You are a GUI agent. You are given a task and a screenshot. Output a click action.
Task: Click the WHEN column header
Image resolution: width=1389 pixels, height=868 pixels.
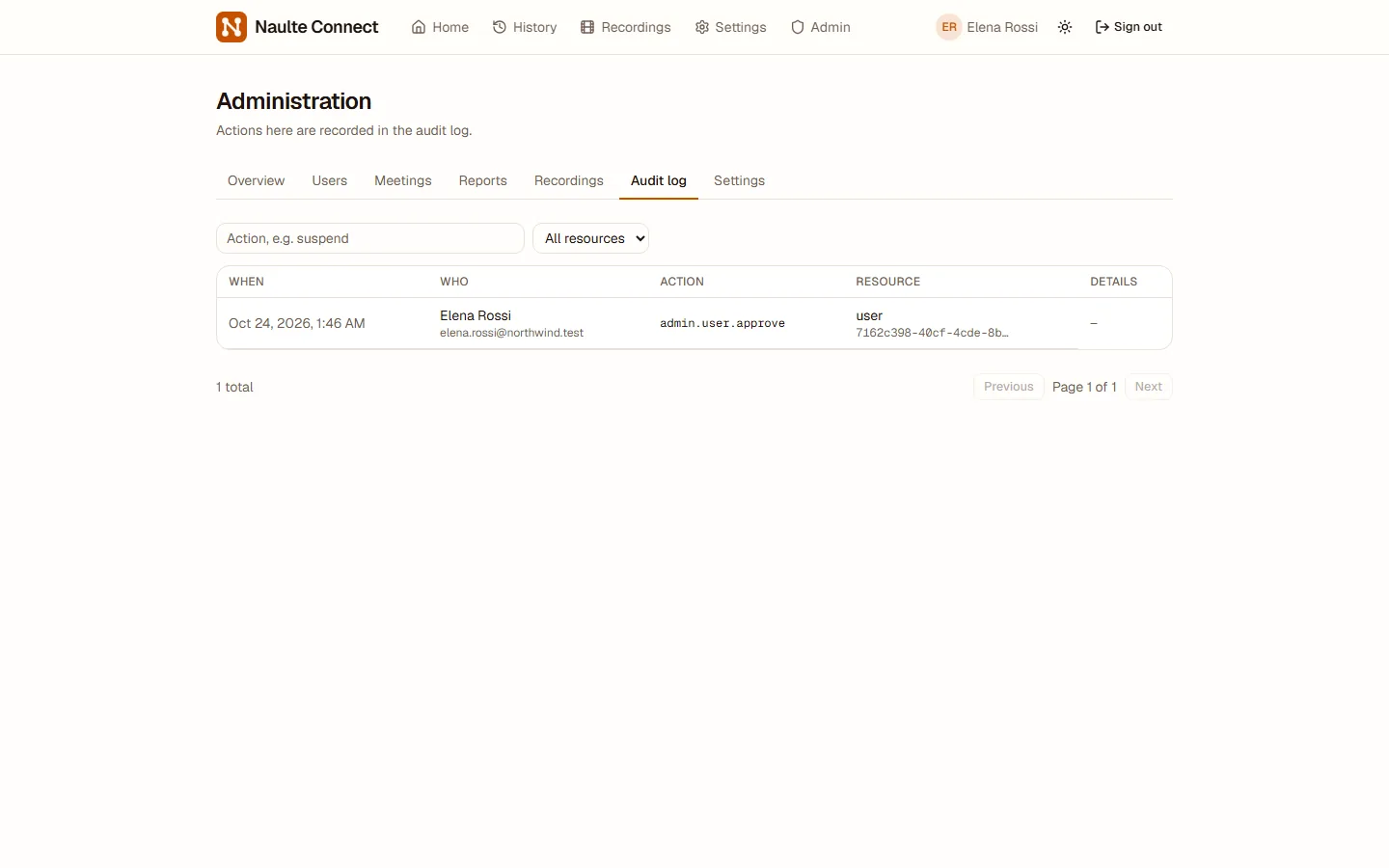pyautogui.click(x=246, y=282)
